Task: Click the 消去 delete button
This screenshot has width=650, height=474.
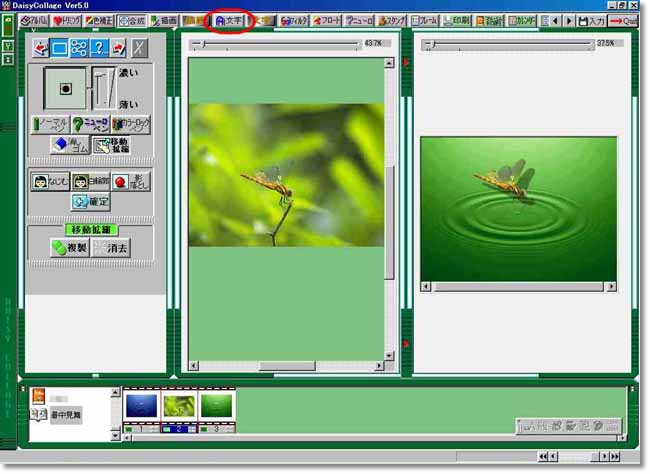Action: (x=111, y=248)
